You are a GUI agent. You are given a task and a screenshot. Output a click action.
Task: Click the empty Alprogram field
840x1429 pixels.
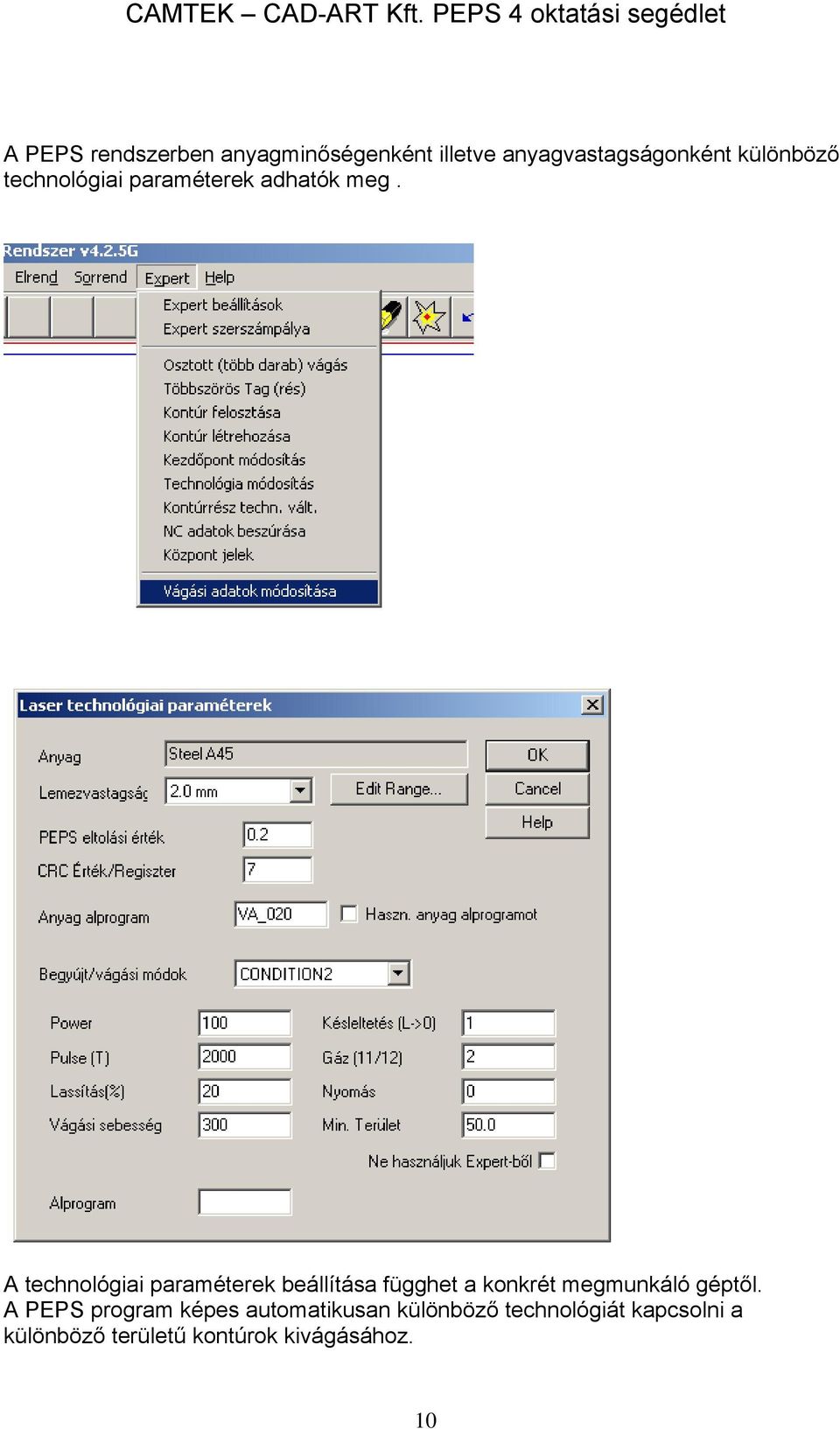point(245,1202)
